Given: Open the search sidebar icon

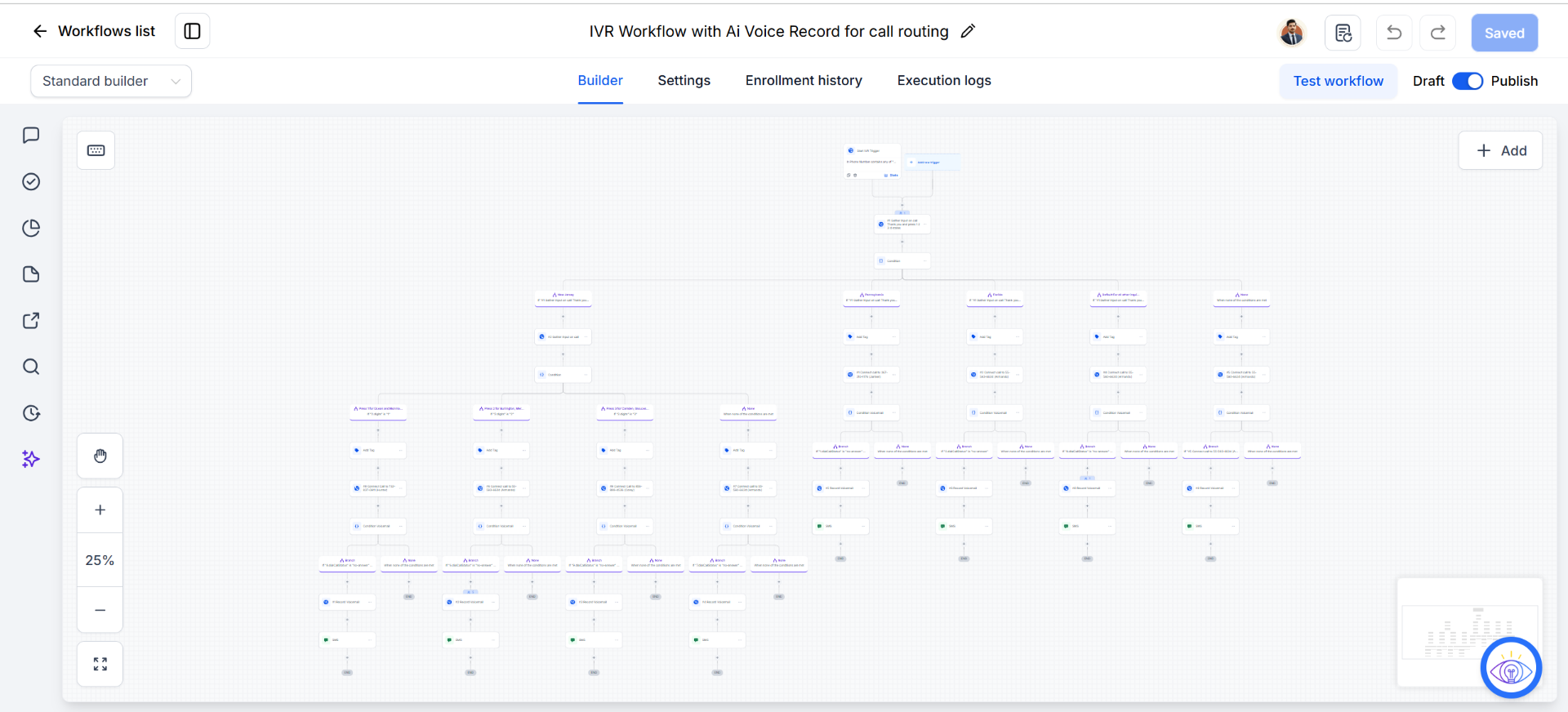Looking at the screenshot, I should (31, 367).
